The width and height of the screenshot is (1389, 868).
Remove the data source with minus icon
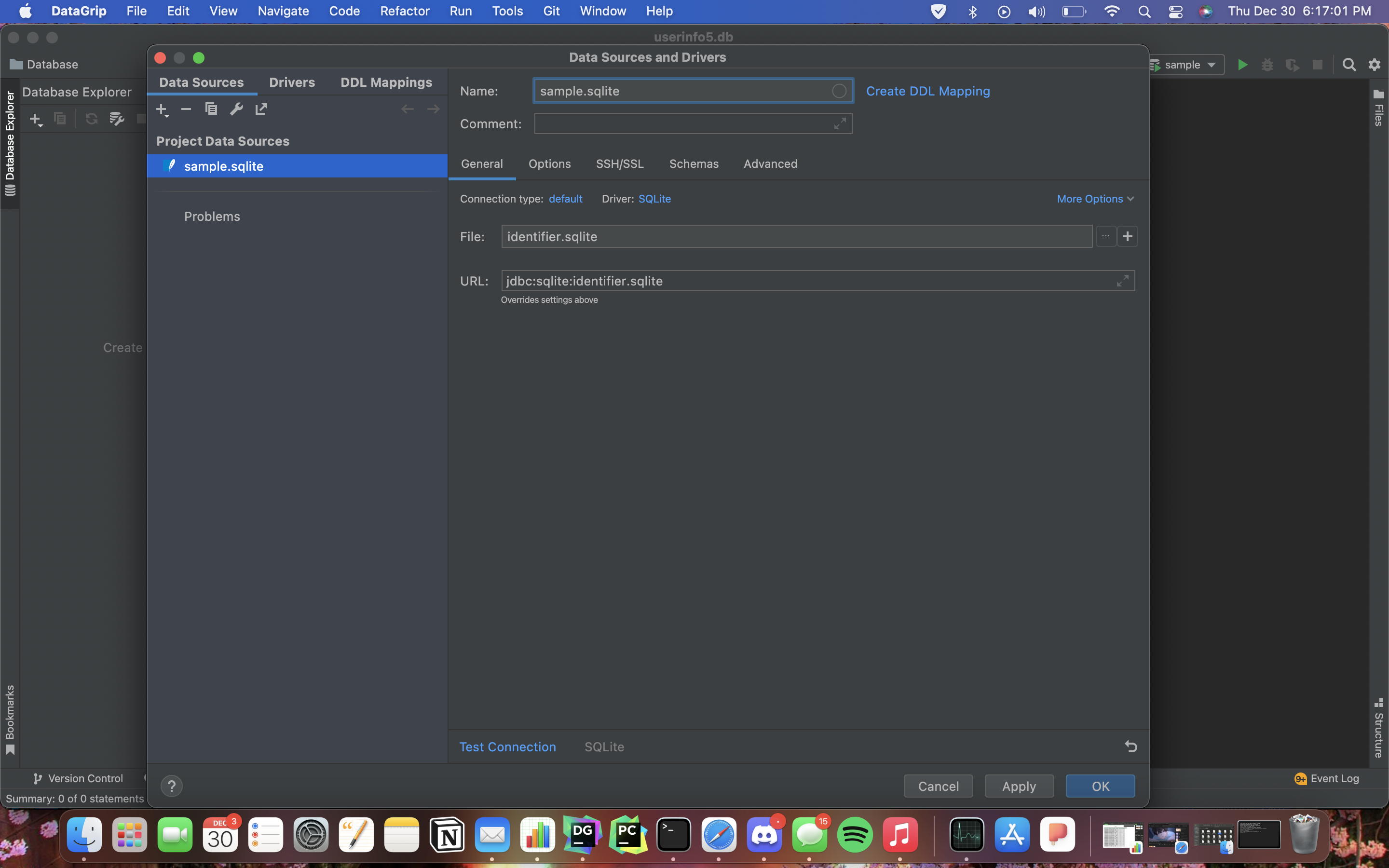[x=185, y=108]
